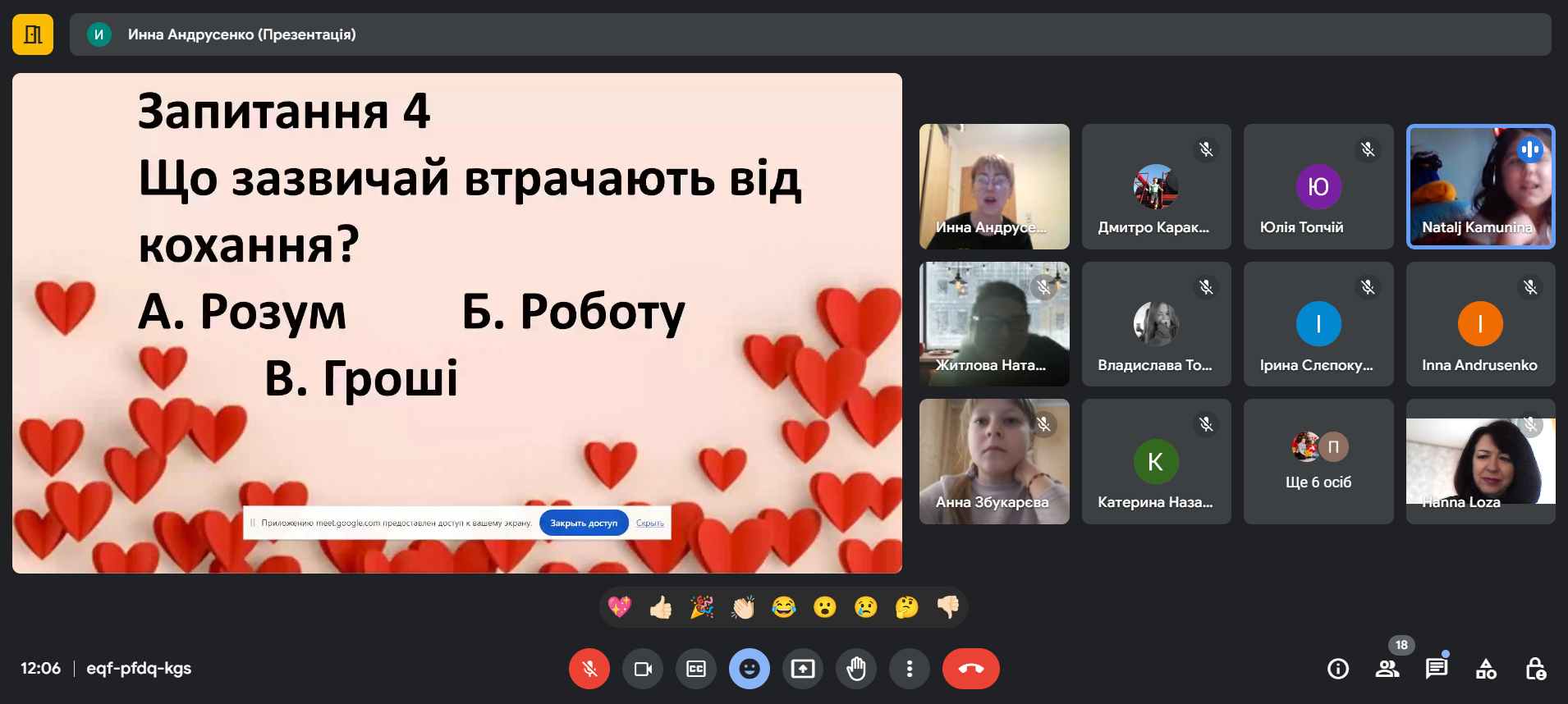Select Natalj Kamunina's video tile
Screen dimensions: 1568x704
1480,186
